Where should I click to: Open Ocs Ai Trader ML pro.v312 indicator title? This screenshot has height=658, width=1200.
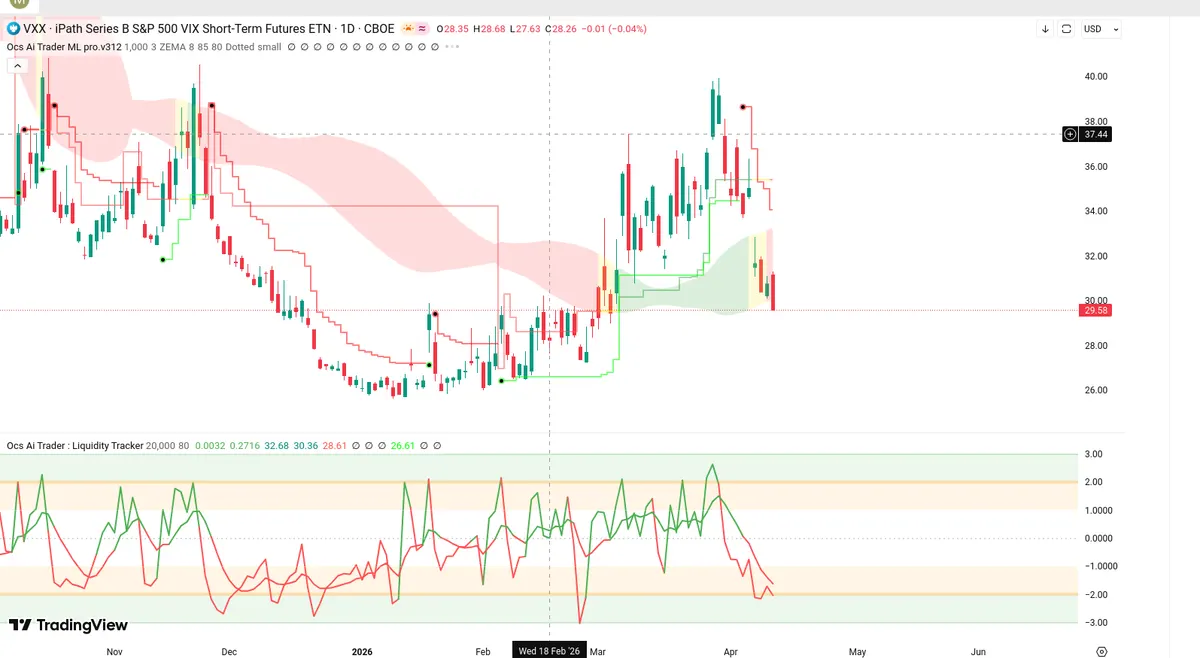[63, 46]
